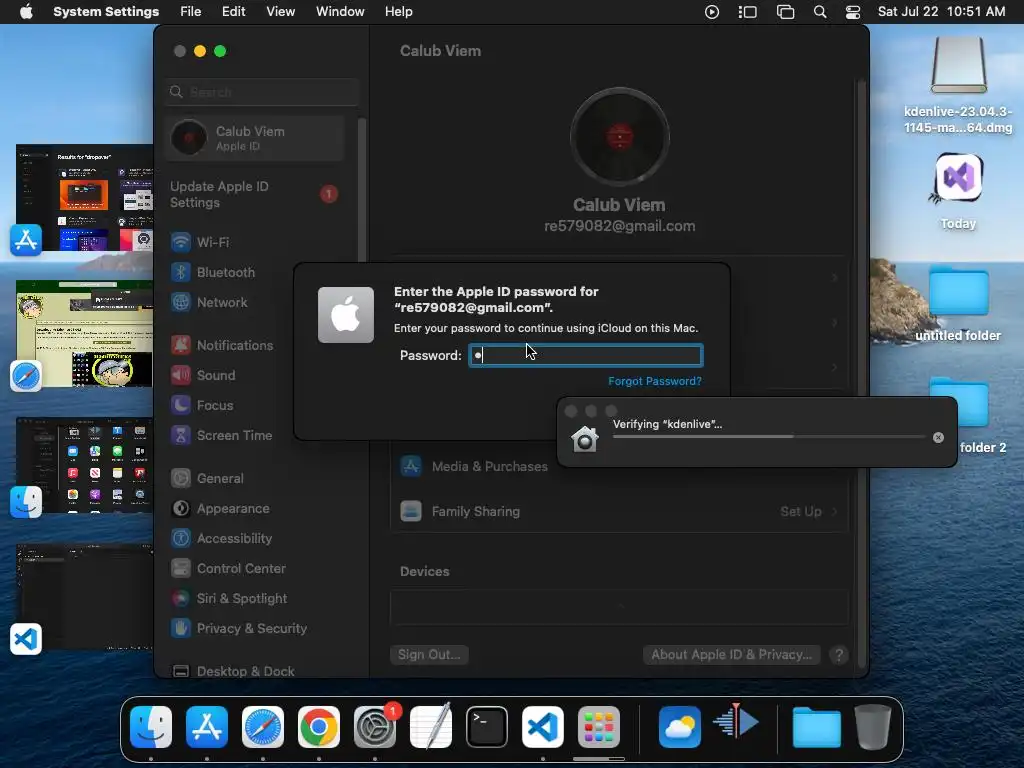The image size is (1024, 768).
Task: Click the Forgot Password? link
Action: [x=655, y=381]
